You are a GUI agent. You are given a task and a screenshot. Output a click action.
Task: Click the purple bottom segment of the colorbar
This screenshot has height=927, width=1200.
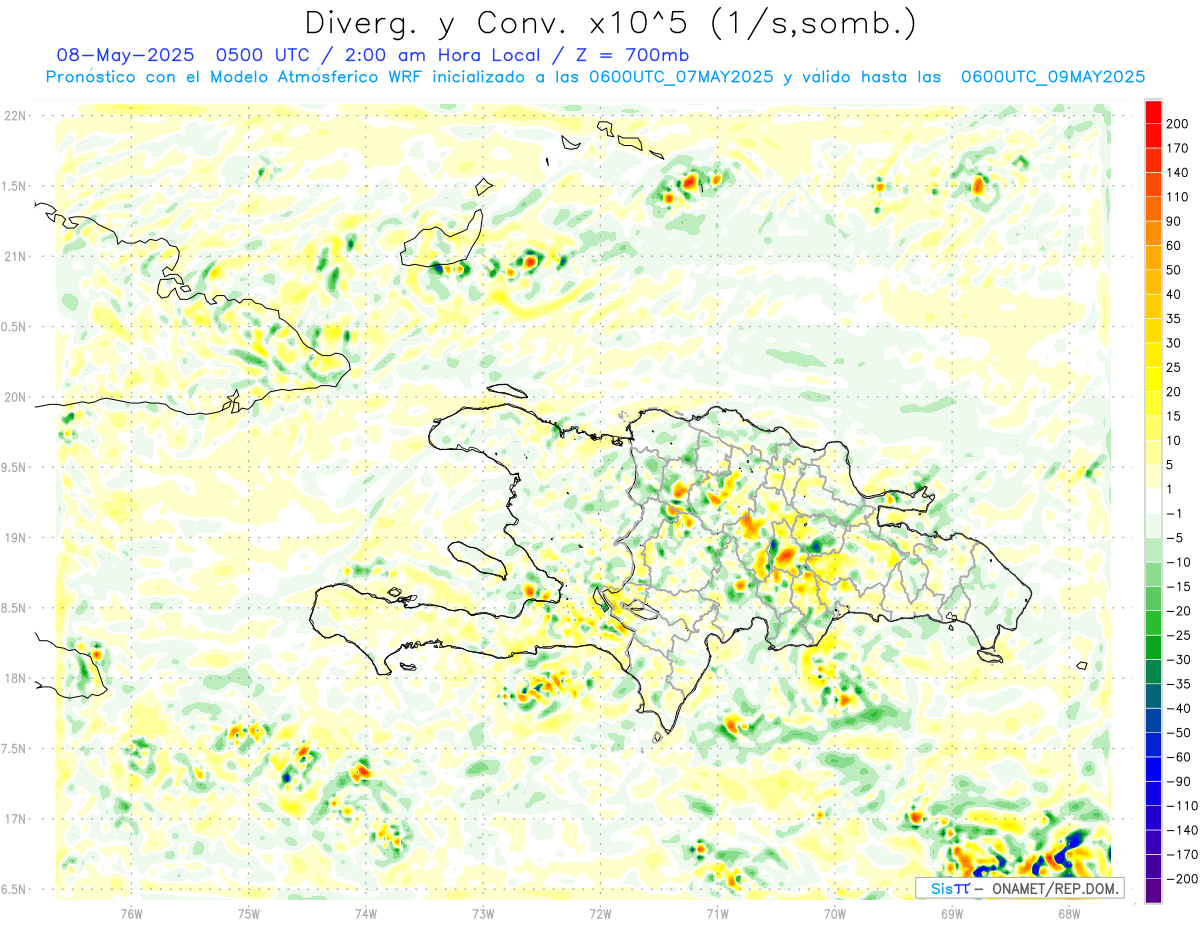tap(1153, 891)
